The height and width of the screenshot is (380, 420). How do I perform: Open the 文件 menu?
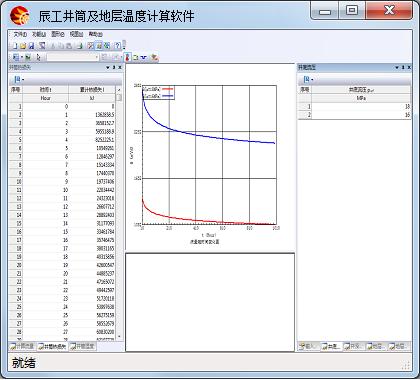click(x=20, y=34)
